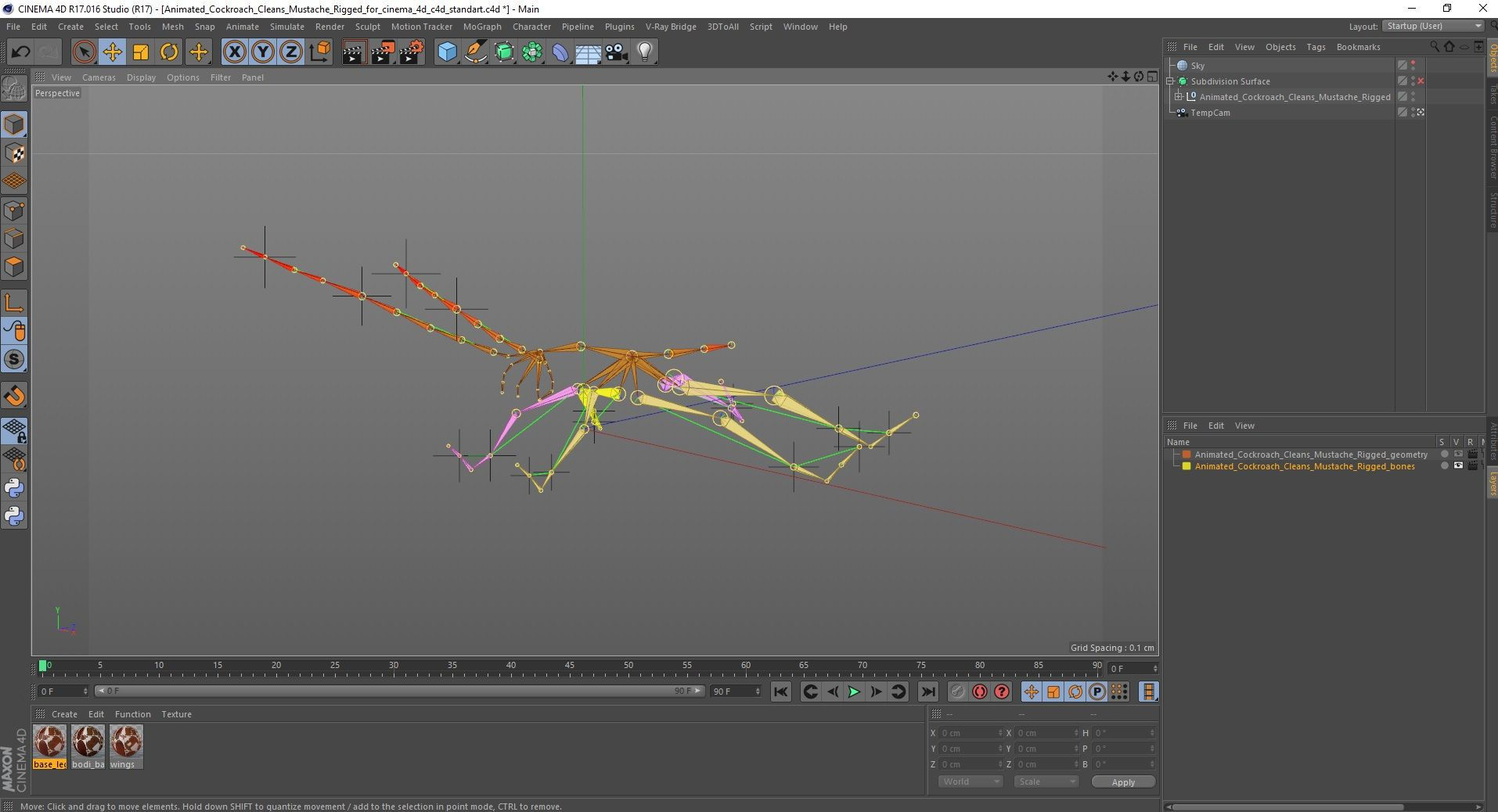Open the Subdivision Surface generators
Screen dimensions: 1498x812
pos(504,52)
